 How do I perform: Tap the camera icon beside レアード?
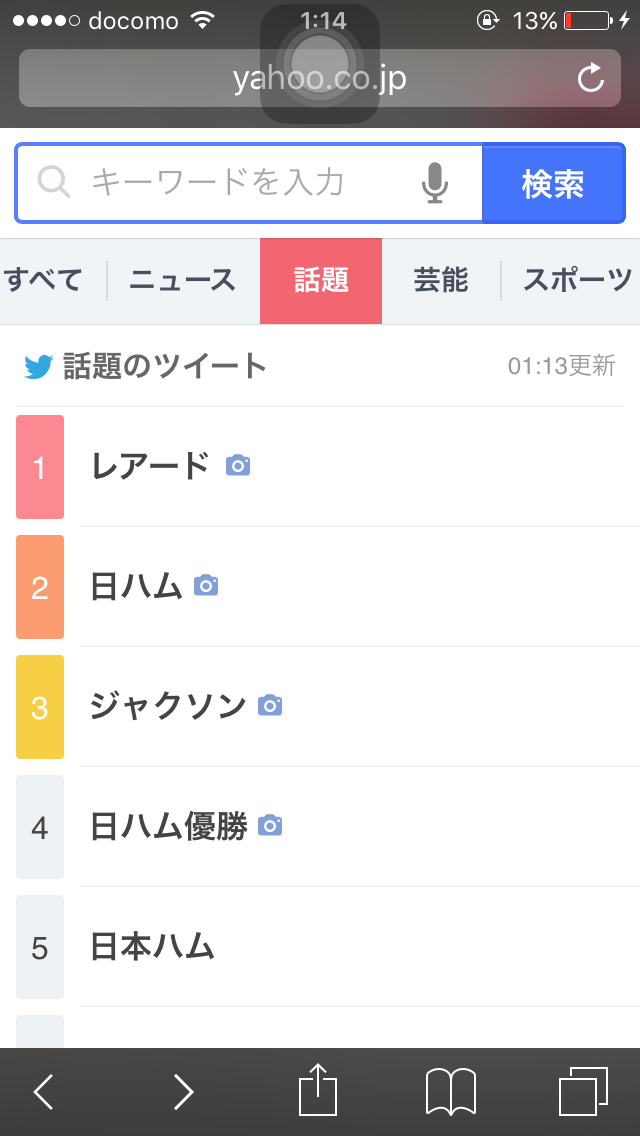click(x=238, y=465)
